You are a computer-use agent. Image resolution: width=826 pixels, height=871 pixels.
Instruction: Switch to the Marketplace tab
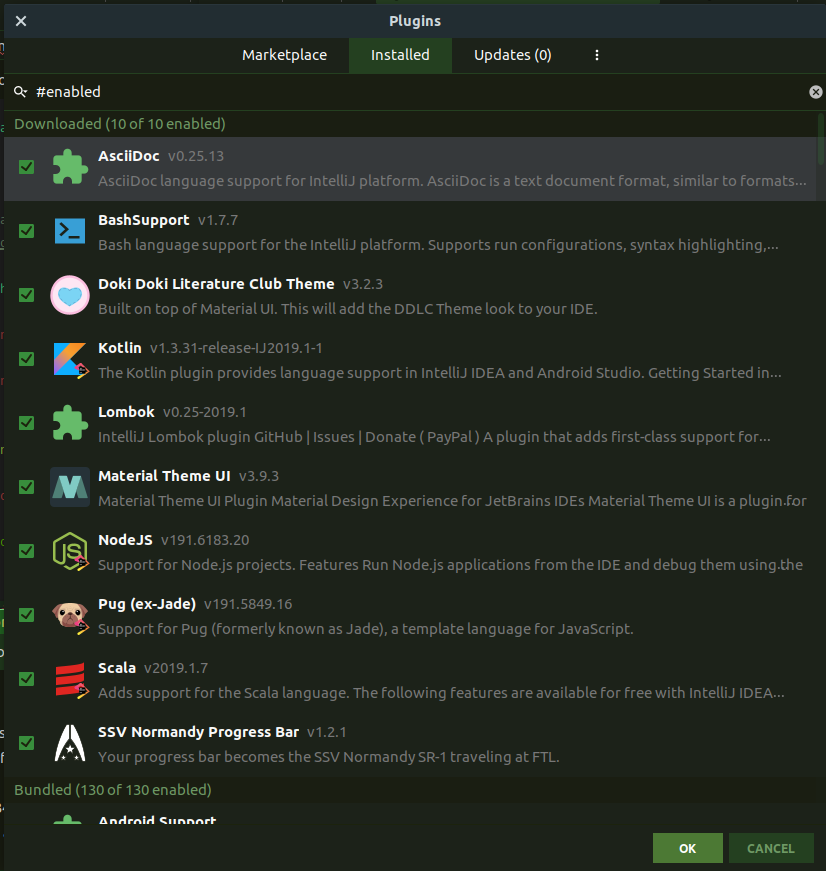[x=285, y=55]
